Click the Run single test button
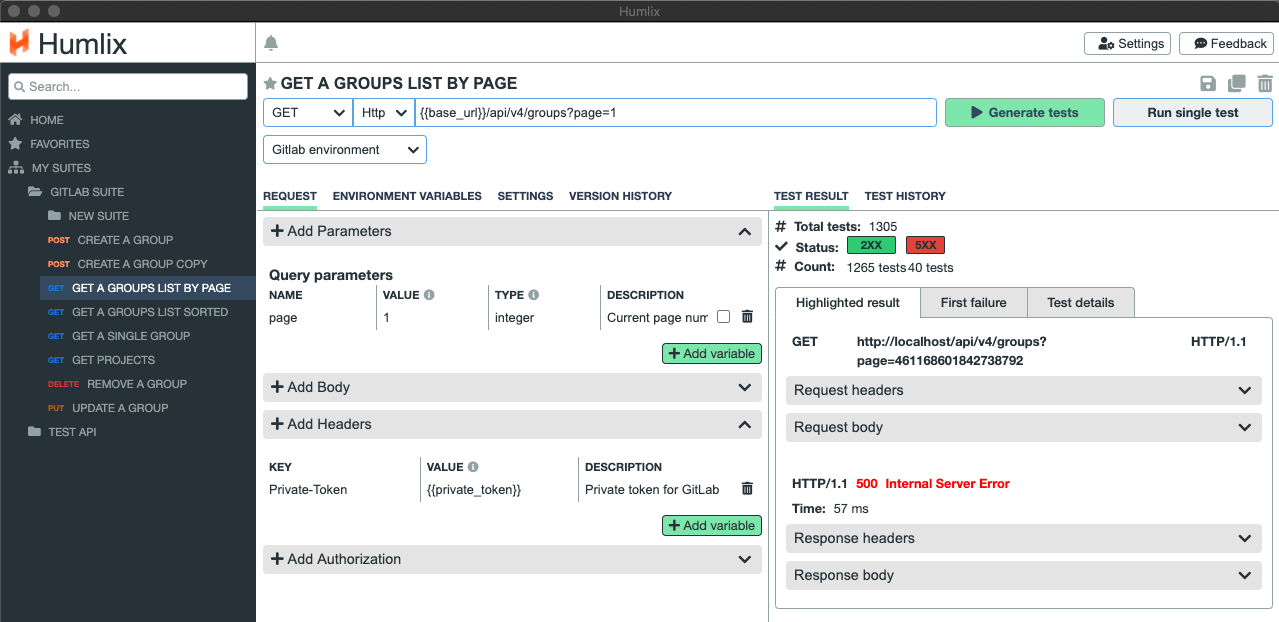Image resolution: width=1279 pixels, height=622 pixels. [x=1192, y=113]
